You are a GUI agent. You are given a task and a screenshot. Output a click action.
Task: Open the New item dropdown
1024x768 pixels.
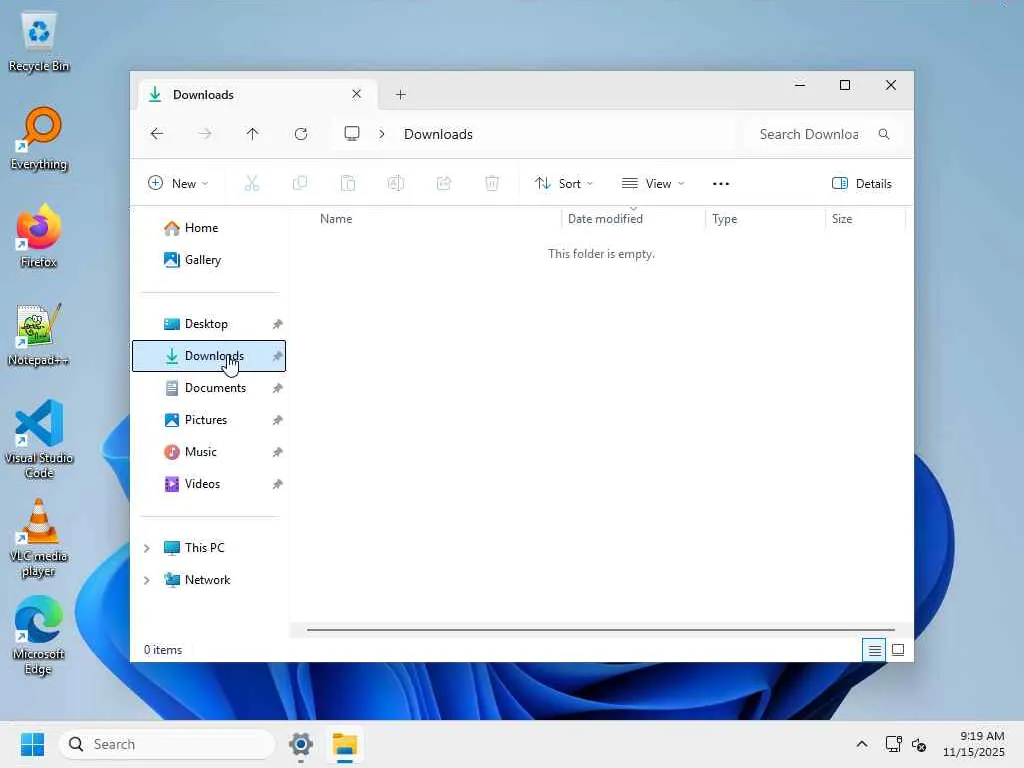point(178,184)
